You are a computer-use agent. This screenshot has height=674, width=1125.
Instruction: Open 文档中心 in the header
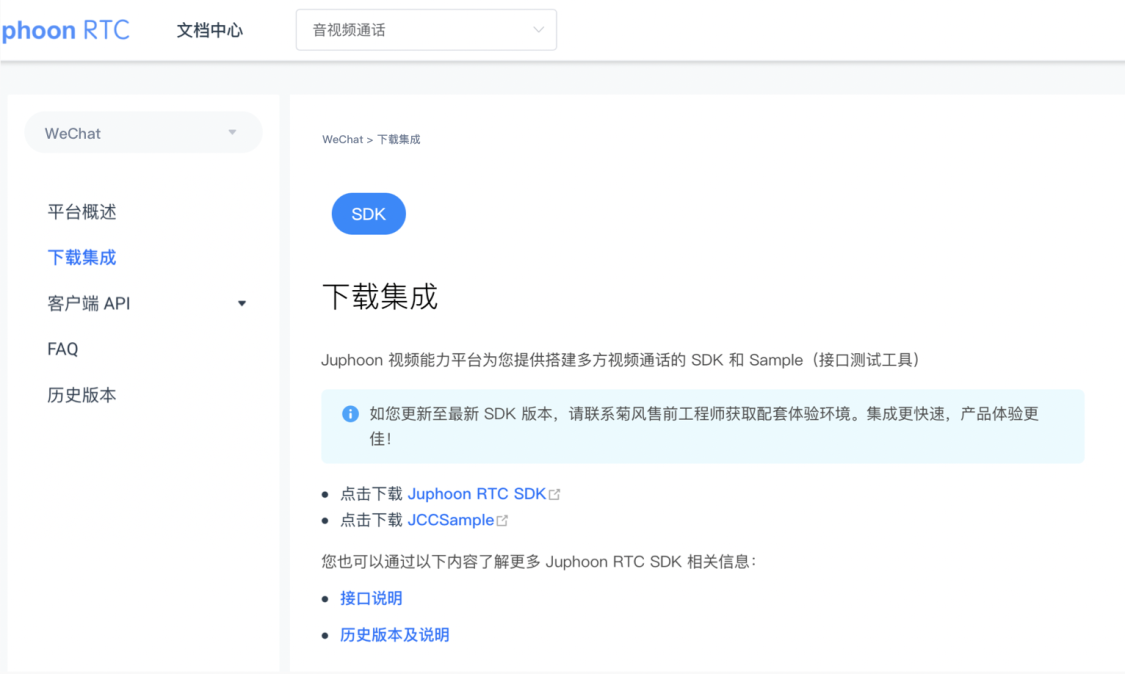[x=210, y=30]
